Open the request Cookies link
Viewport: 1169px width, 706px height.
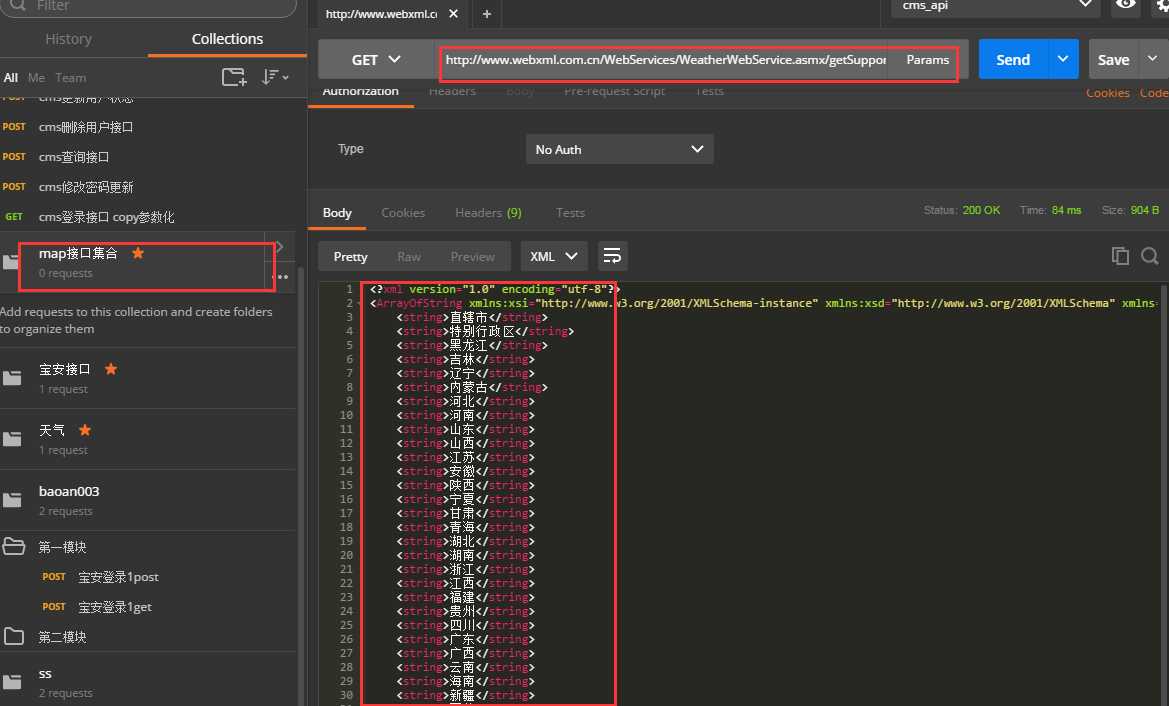tap(1108, 93)
